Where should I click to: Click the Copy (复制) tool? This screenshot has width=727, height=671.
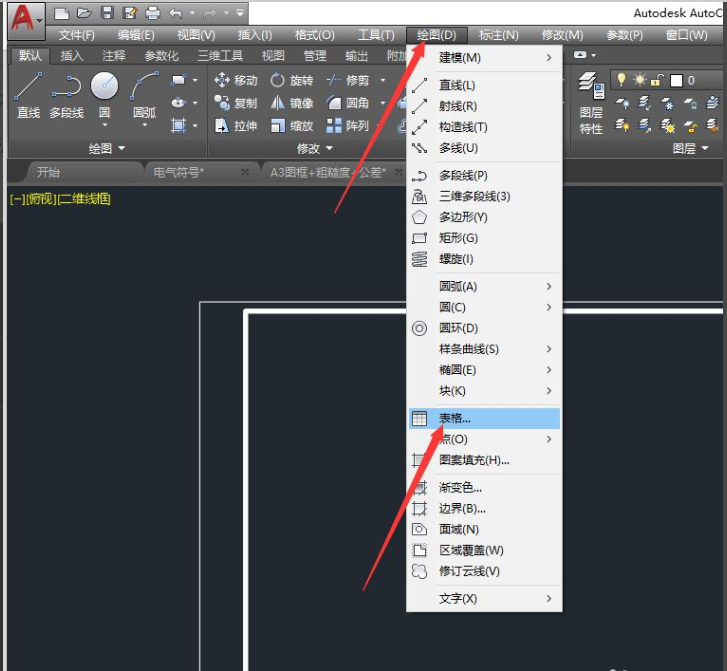click(x=236, y=102)
